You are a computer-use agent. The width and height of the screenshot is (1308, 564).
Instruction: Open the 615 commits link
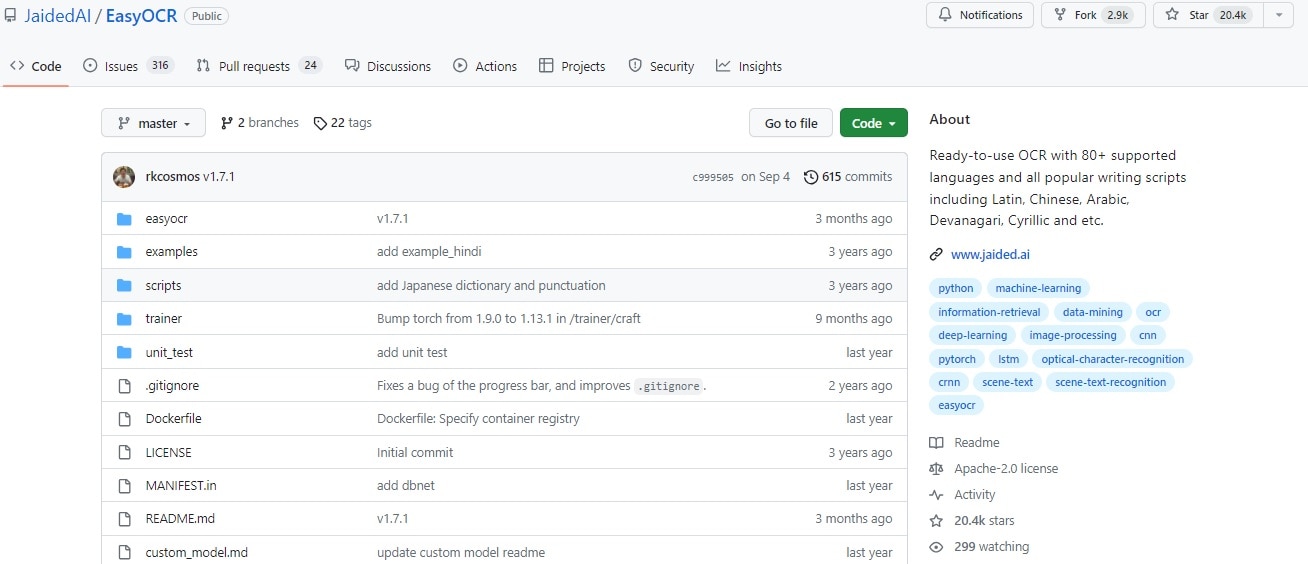[848, 177]
